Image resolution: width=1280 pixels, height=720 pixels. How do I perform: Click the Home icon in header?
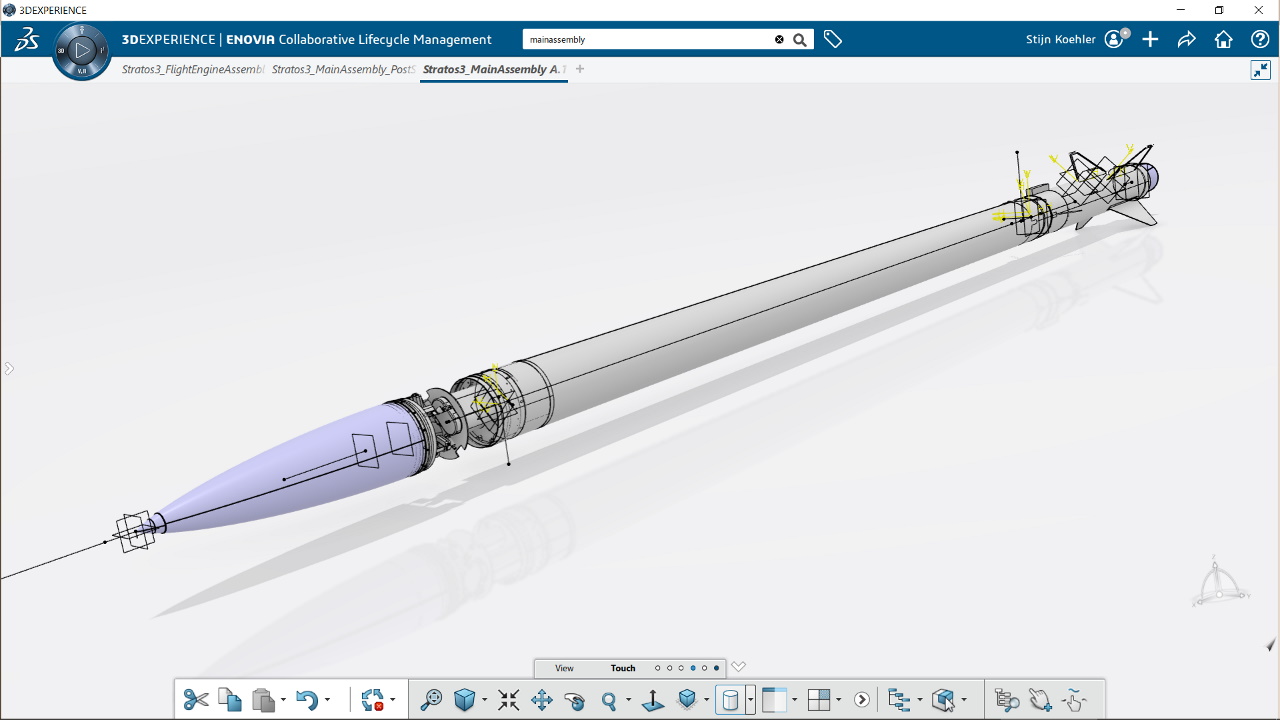click(1223, 39)
